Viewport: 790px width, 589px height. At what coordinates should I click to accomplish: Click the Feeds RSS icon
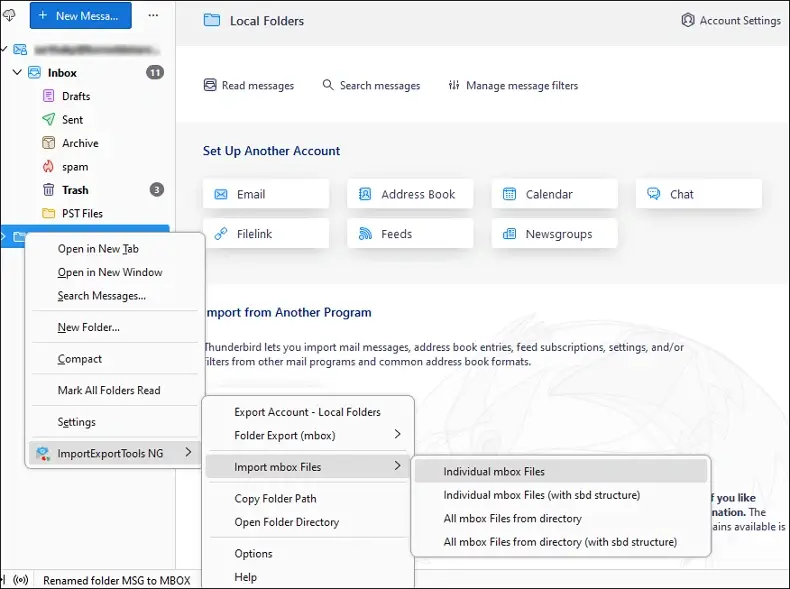[x=365, y=234]
